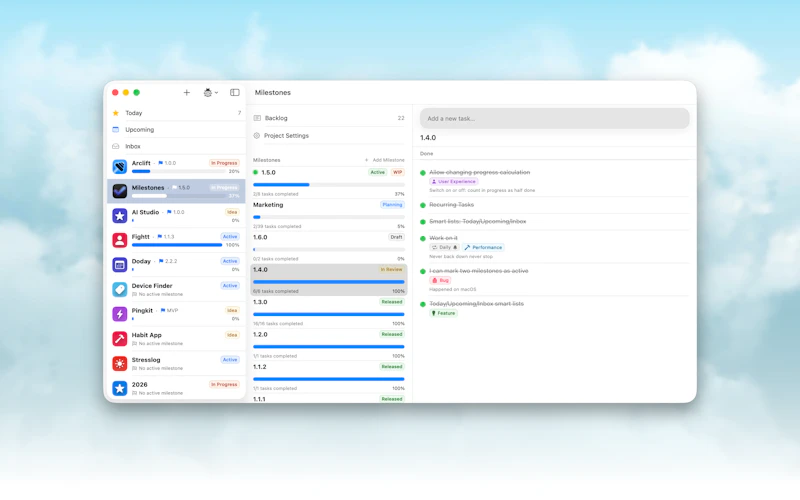The image size is (800, 500).
Task: Click the Done section header
Action: [x=427, y=154]
